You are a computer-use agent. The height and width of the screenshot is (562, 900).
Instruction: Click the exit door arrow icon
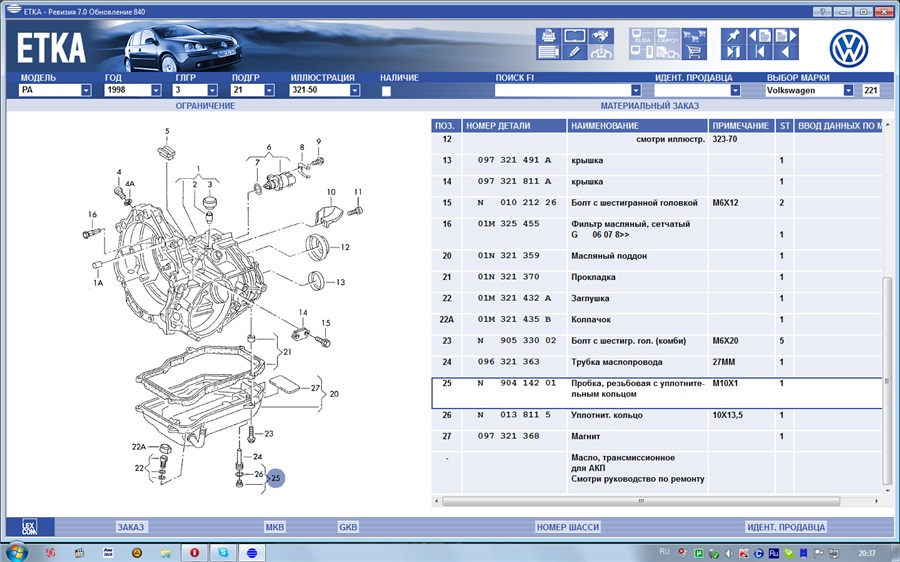pos(733,52)
